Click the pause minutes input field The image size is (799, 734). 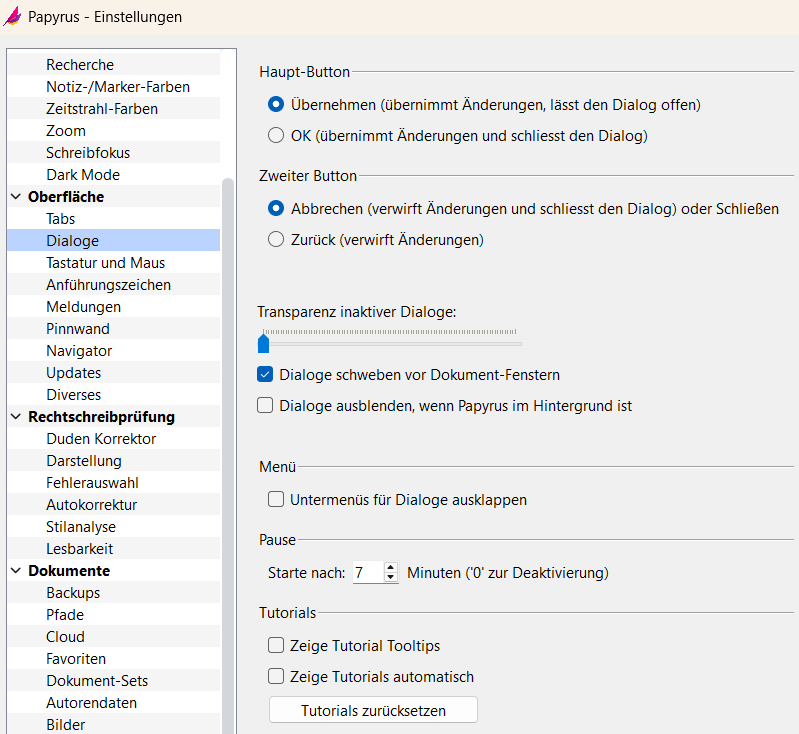[x=366, y=573]
